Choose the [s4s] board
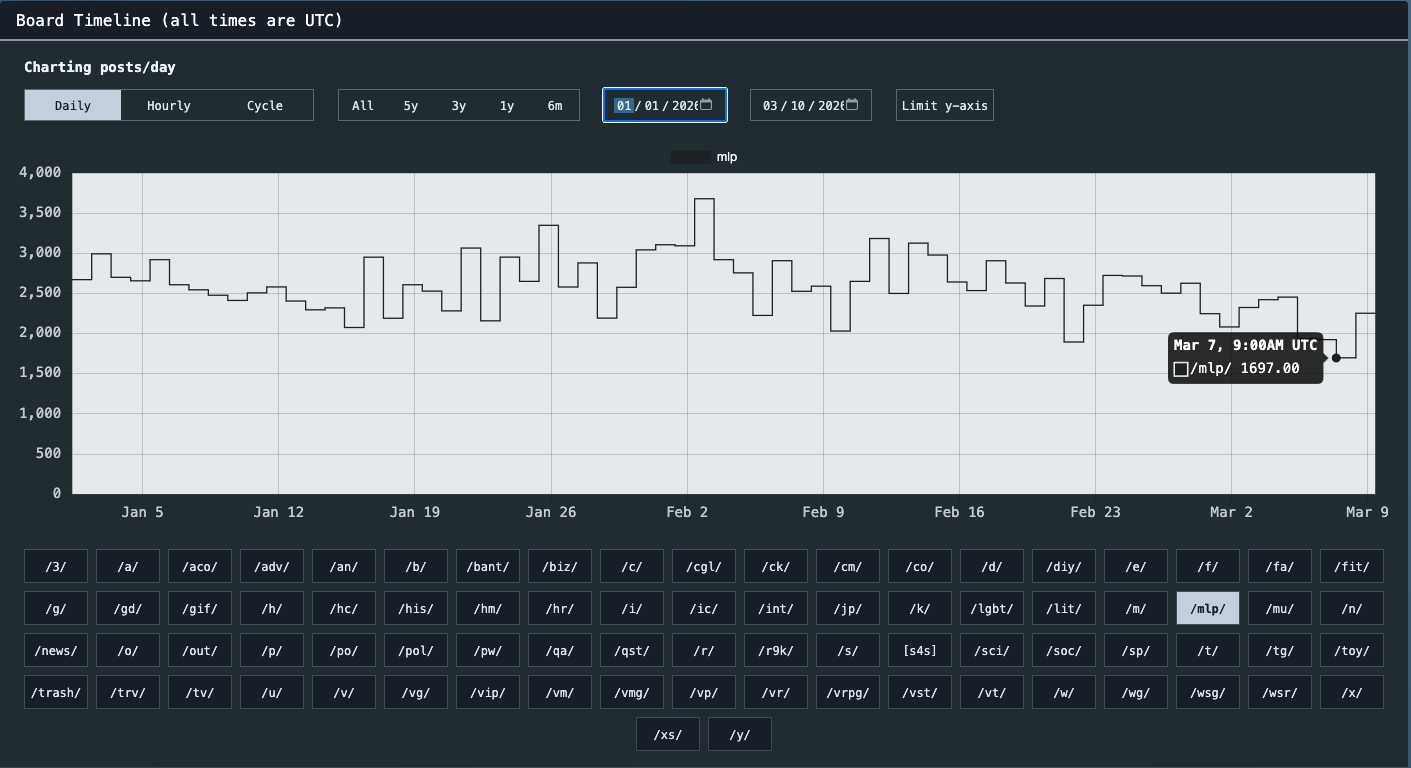This screenshot has width=1411, height=768. coord(920,650)
